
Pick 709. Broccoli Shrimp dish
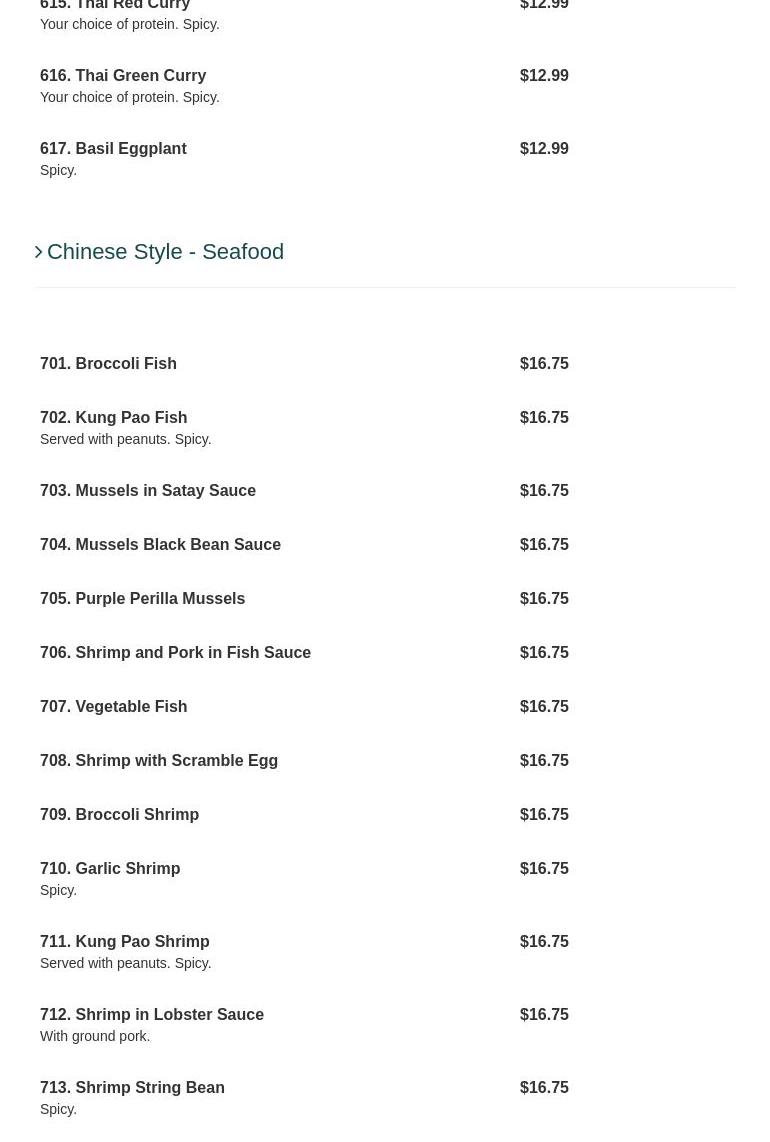119,815
